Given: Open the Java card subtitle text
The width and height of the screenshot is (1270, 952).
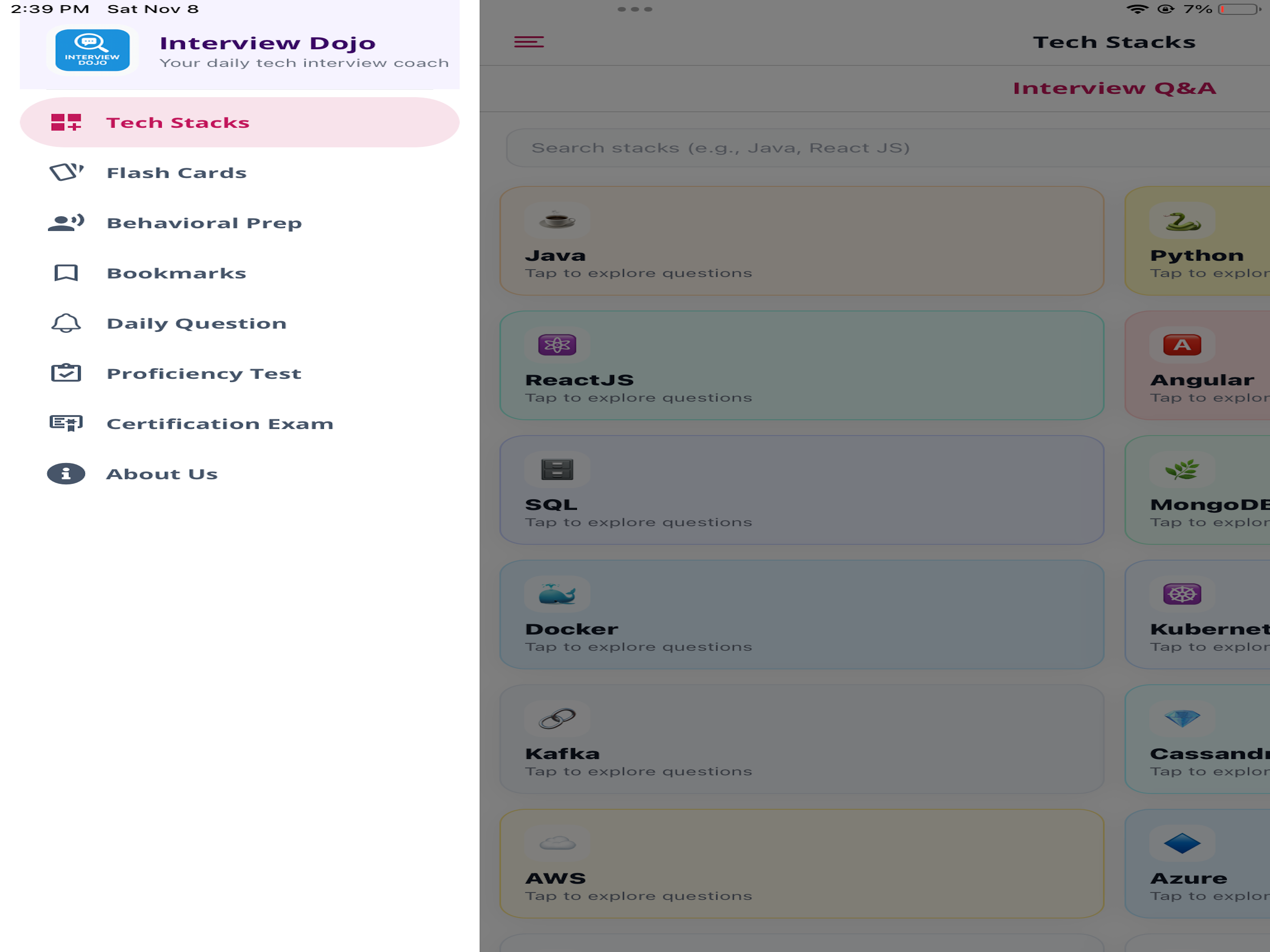Looking at the screenshot, I should [638, 273].
